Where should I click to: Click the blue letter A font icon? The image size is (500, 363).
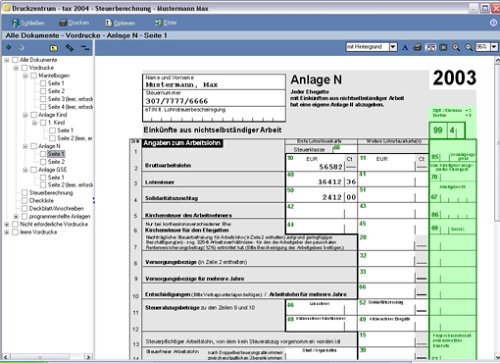click(x=405, y=47)
